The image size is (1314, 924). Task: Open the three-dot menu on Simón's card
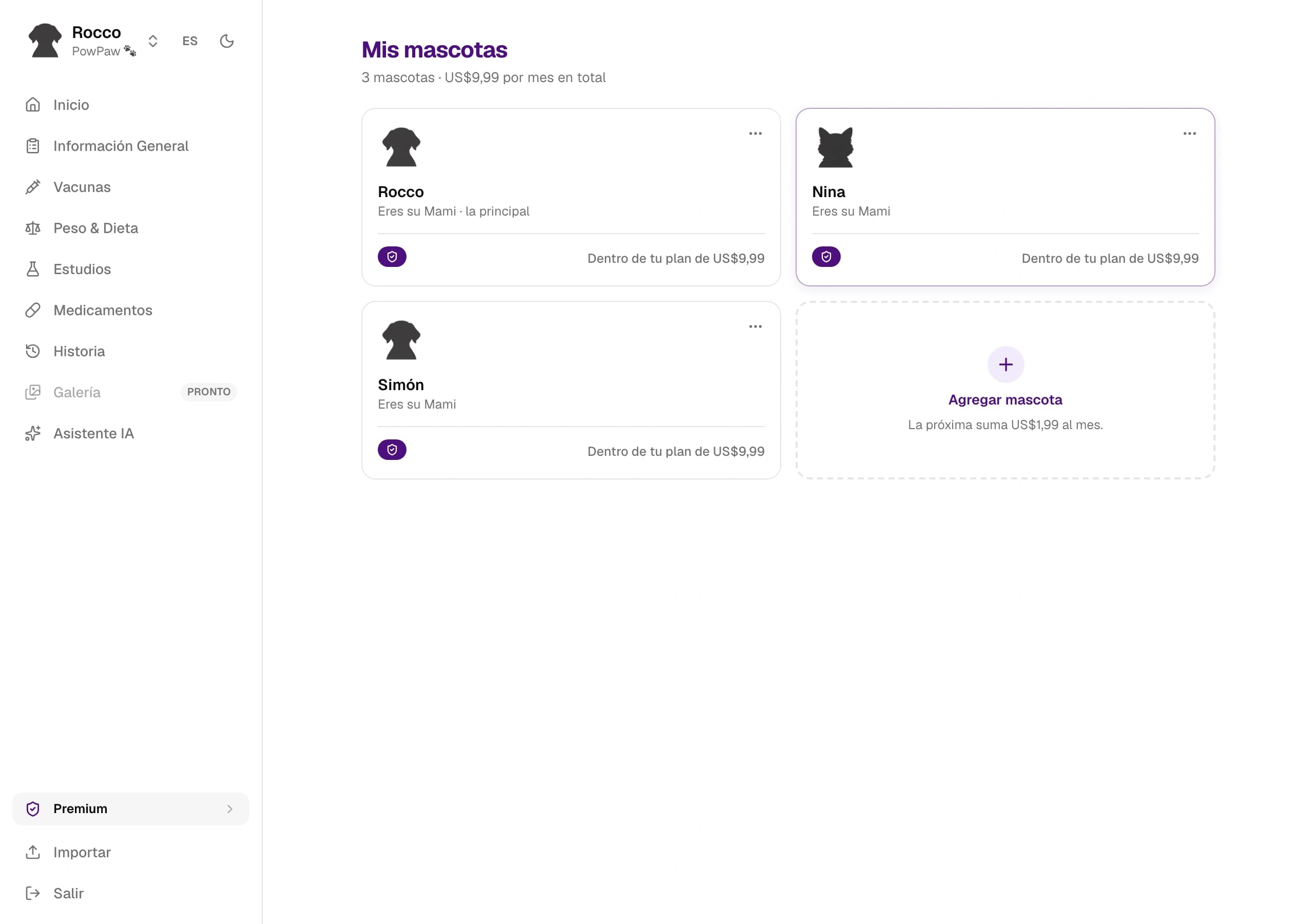pos(756,326)
